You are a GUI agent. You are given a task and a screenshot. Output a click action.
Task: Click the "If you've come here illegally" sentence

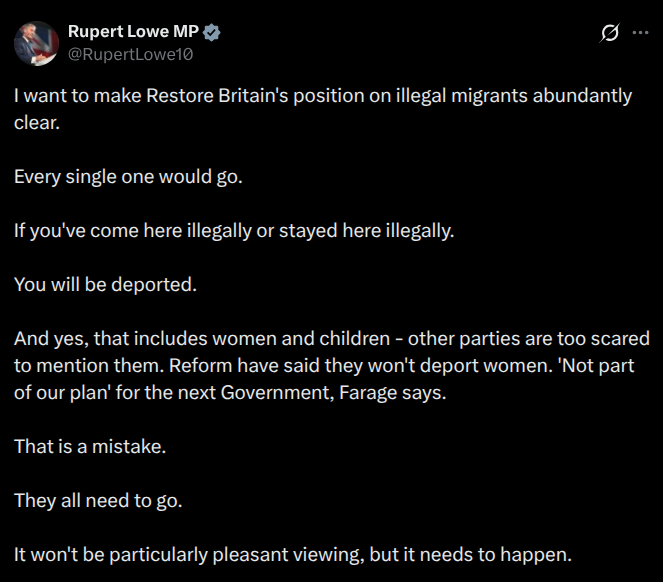coord(234,232)
